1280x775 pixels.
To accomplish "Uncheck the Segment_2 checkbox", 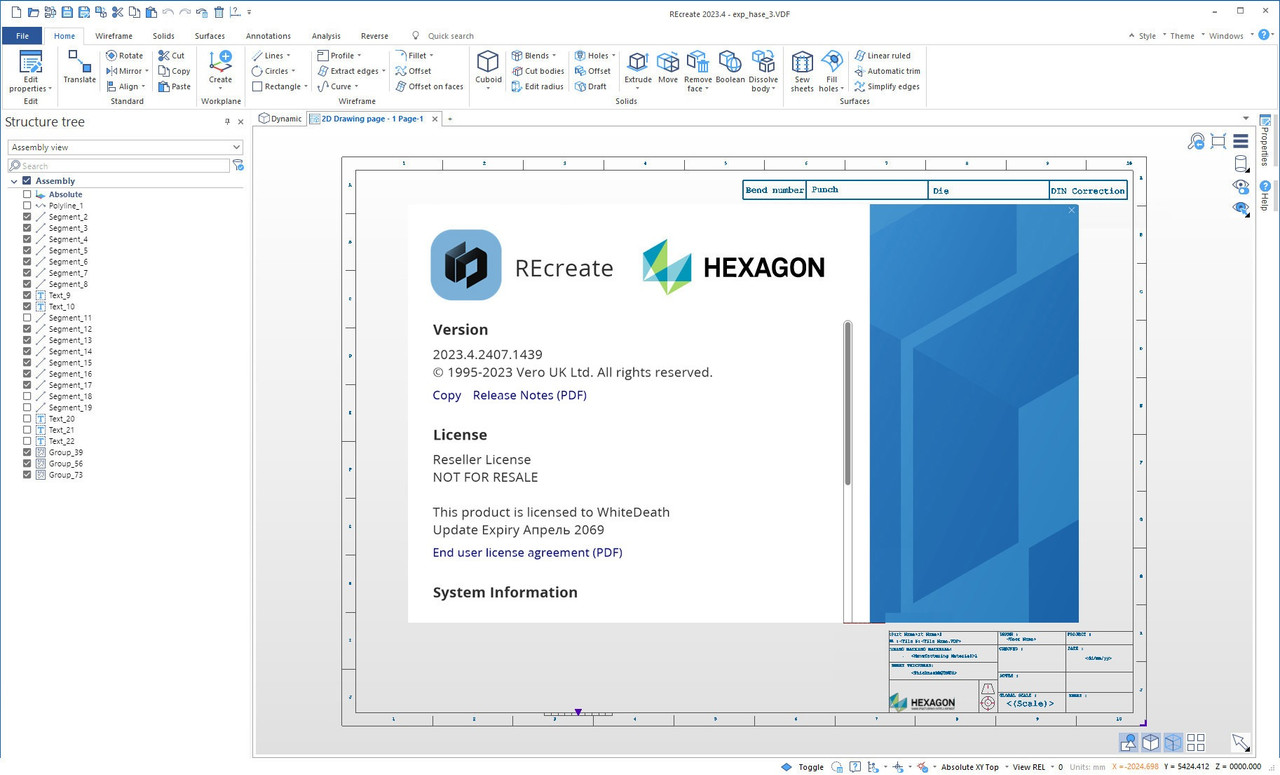I will coord(27,217).
